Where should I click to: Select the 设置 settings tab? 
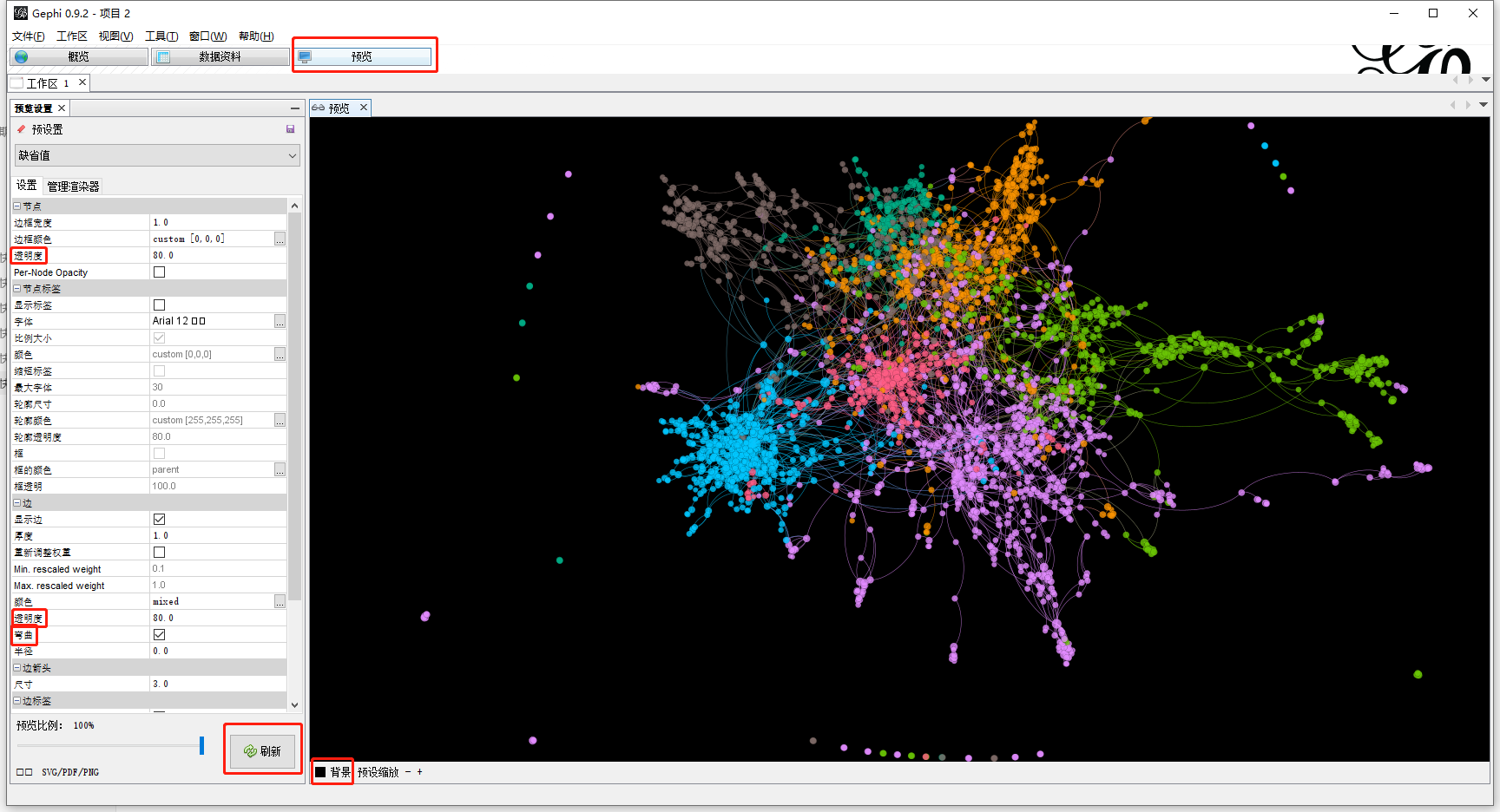[x=27, y=186]
